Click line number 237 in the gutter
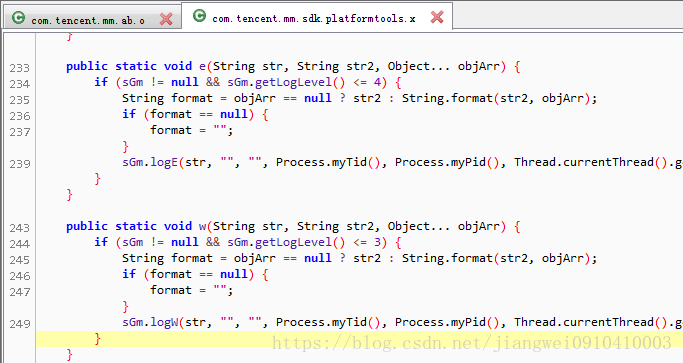Image resolution: width=683 pixels, height=363 pixels. 20,132
